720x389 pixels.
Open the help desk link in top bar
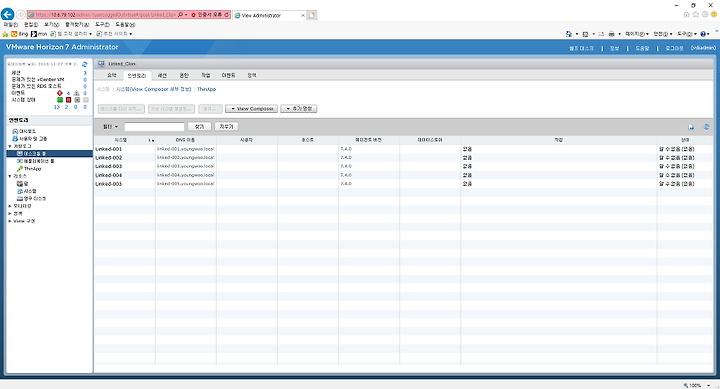pyautogui.click(x=581, y=48)
